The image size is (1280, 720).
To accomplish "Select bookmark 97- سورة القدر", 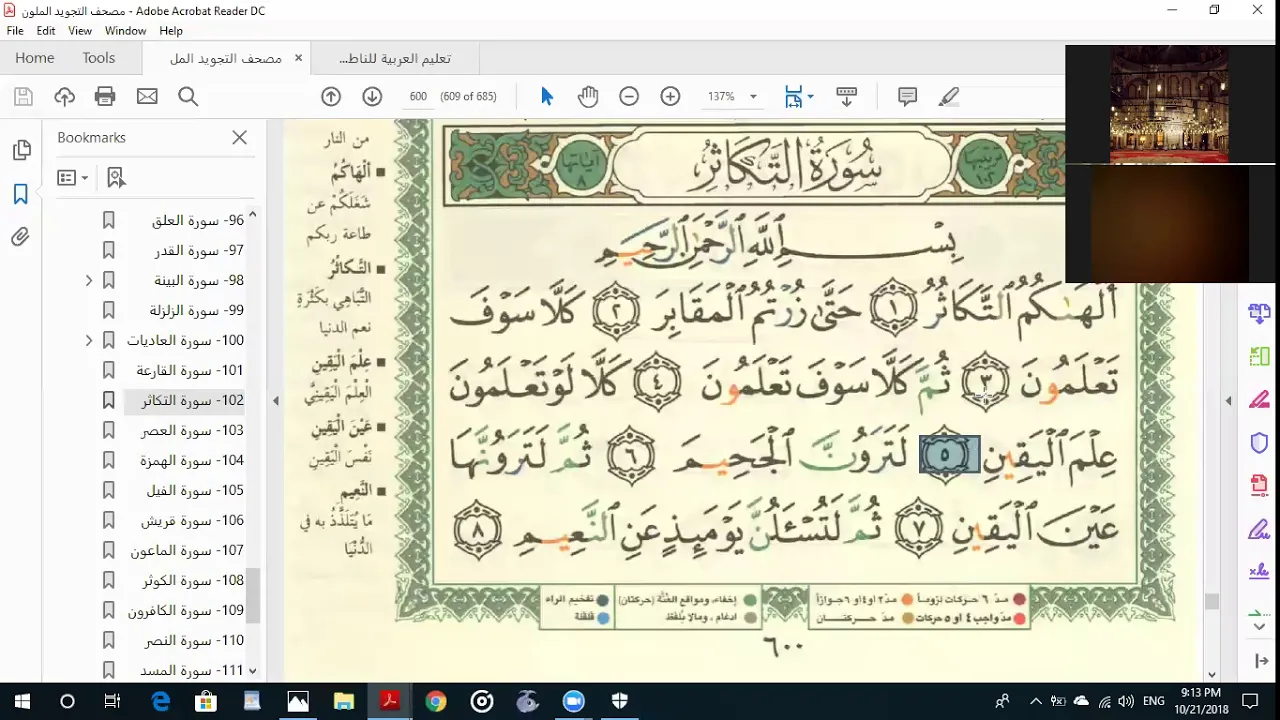I will (199, 250).
